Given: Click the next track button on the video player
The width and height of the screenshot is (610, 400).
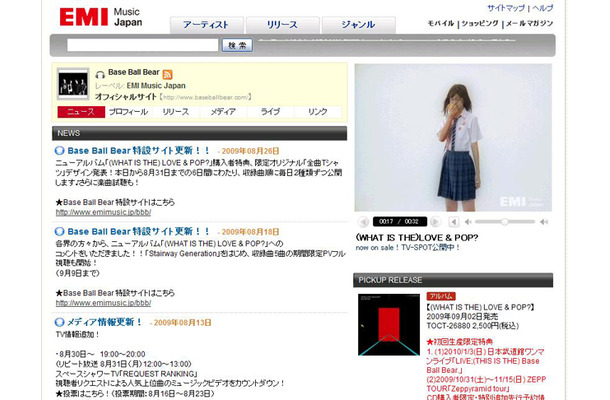Looking at the screenshot, I should [436, 222].
